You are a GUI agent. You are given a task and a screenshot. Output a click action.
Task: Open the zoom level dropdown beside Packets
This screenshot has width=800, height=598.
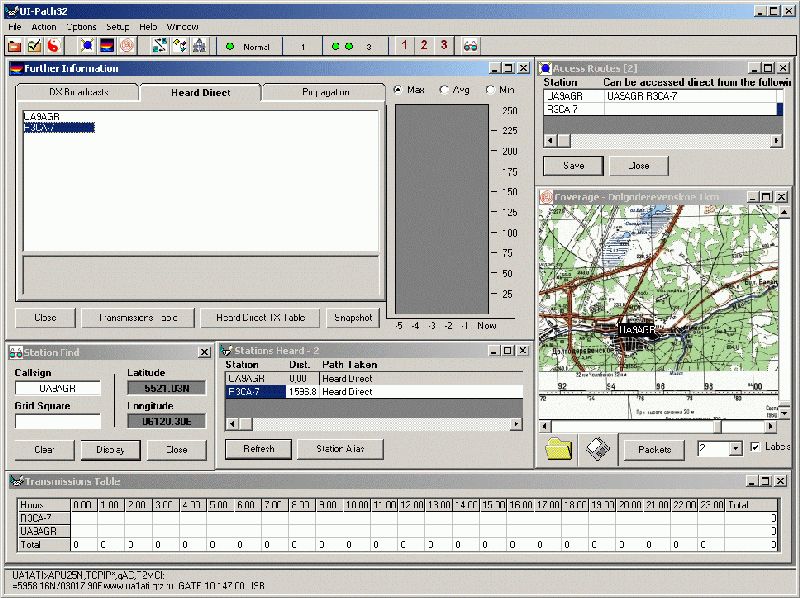[735, 449]
